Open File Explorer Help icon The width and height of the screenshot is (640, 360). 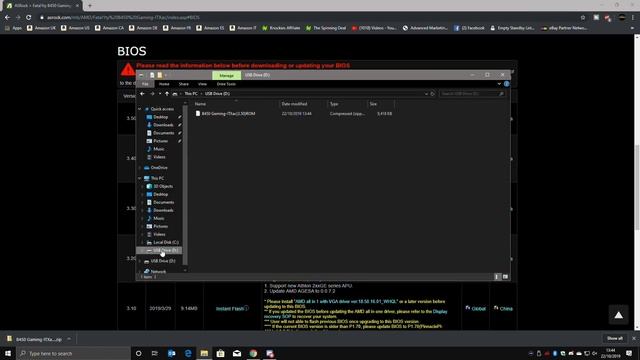pos(507,84)
